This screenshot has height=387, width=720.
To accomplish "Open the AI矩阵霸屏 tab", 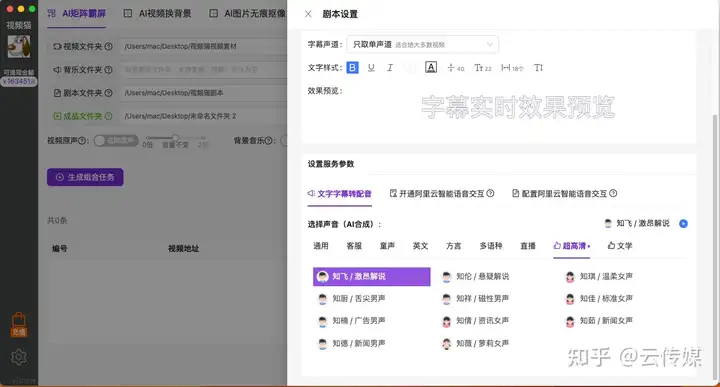I will (x=77, y=14).
